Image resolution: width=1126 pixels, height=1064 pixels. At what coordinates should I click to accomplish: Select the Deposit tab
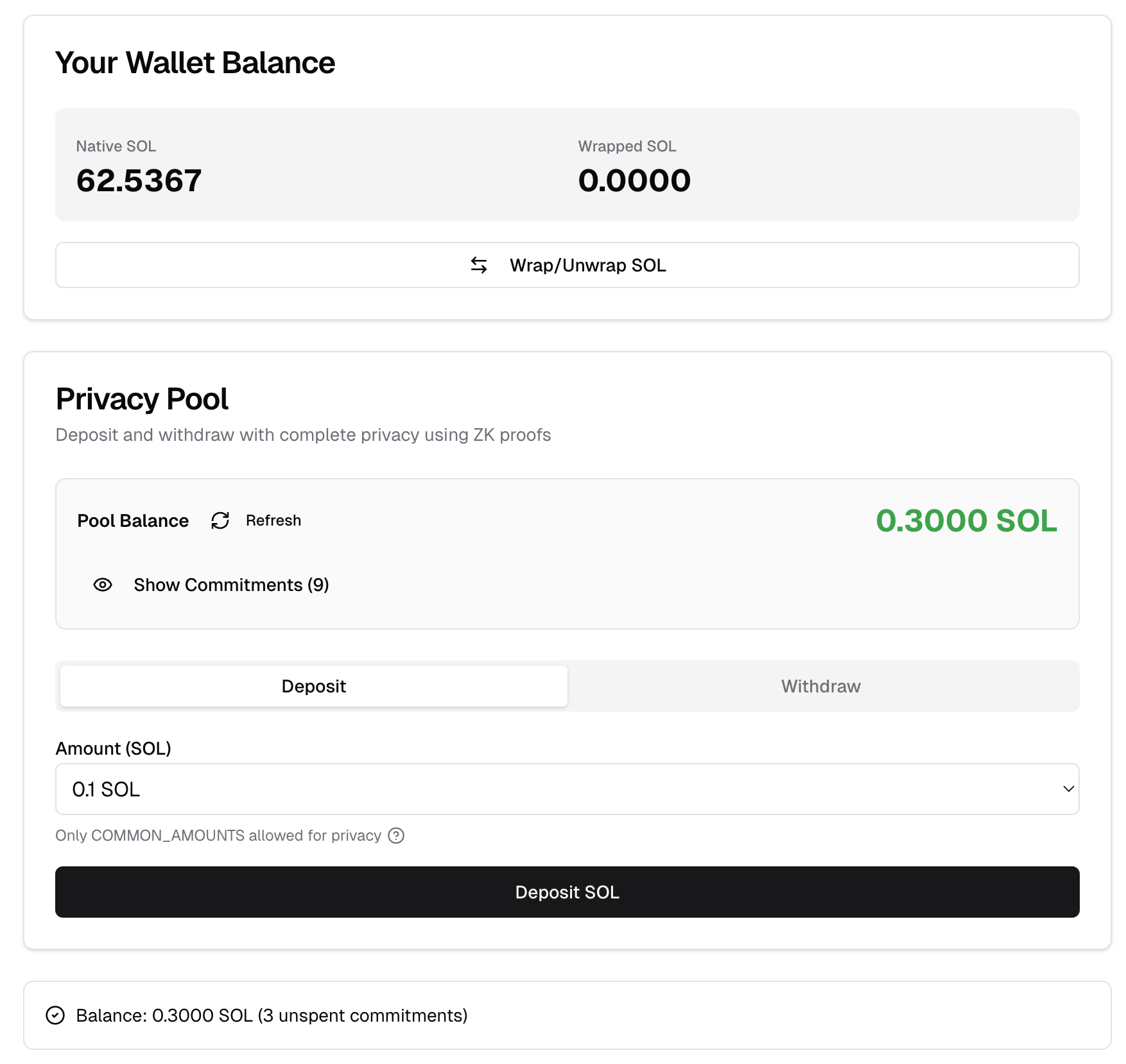pos(314,686)
